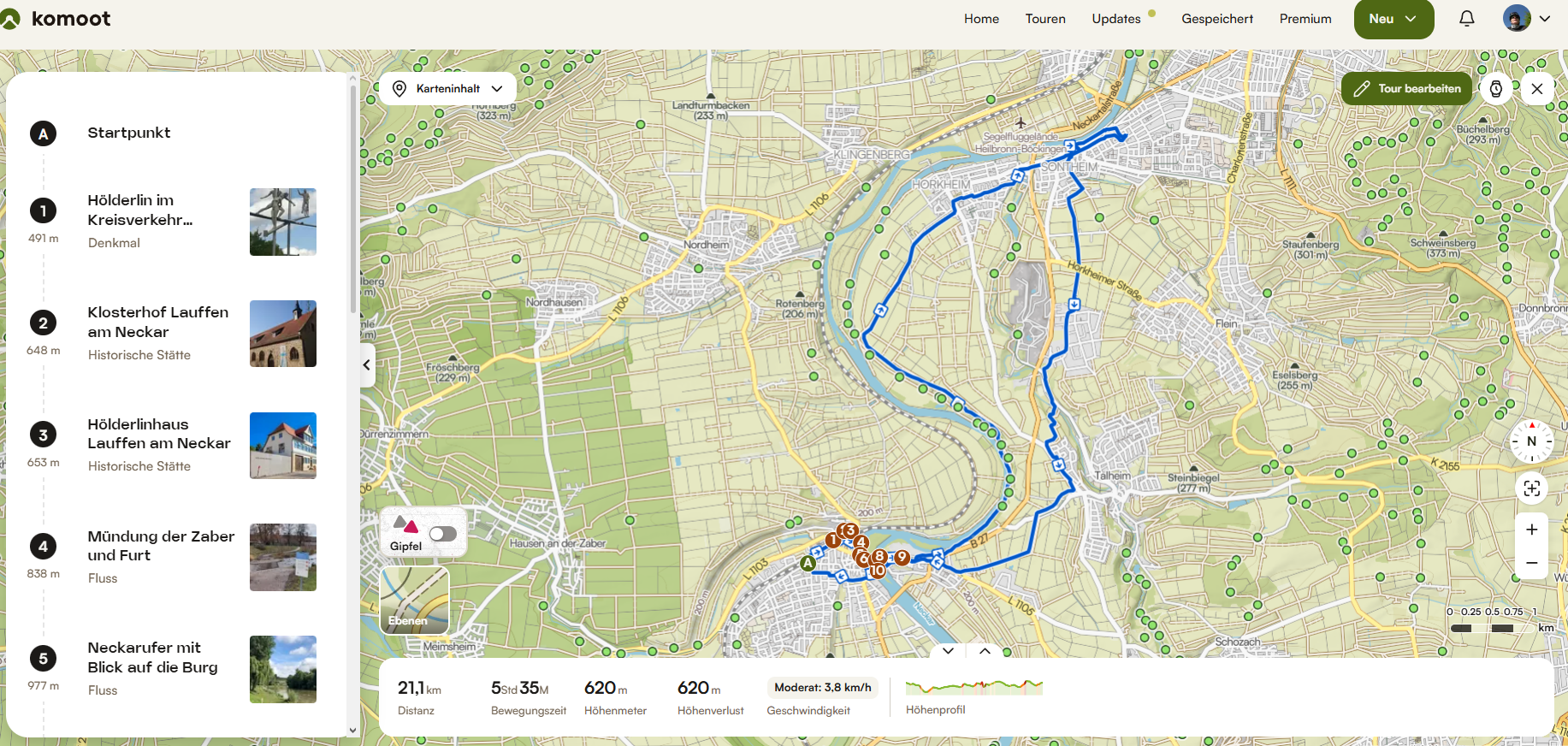The height and width of the screenshot is (746, 1568).
Task: Toggle the Gipfel switch
Action: pos(442,534)
